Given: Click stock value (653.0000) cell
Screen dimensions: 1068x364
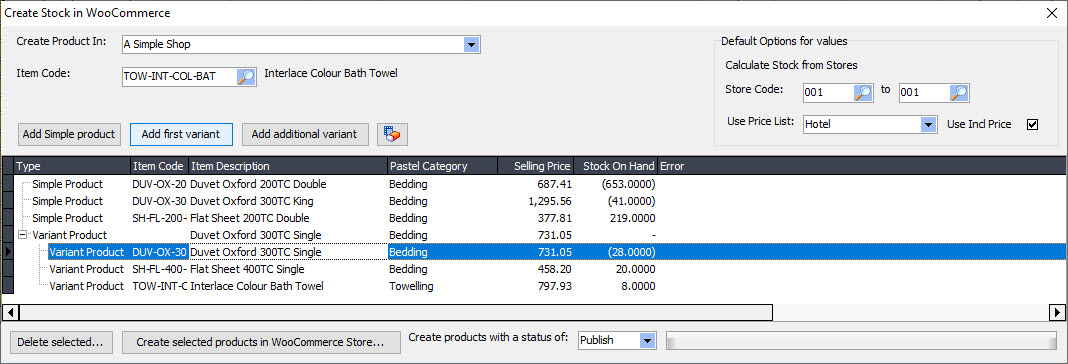Looking at the screenshot, I should point(616,184).
